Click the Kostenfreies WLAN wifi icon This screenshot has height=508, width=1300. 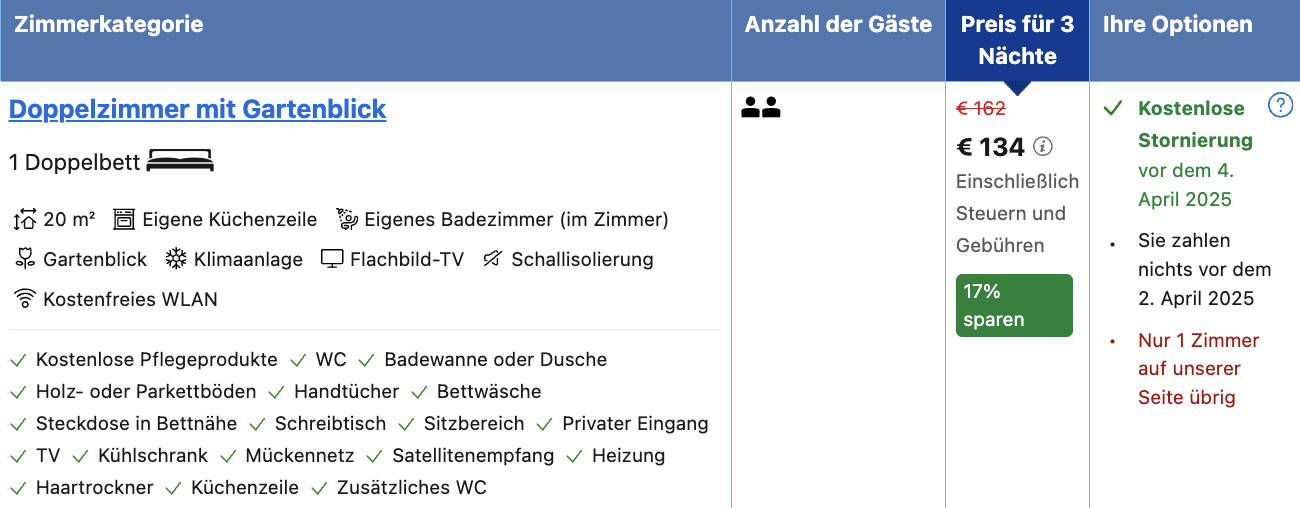[25, 298]
